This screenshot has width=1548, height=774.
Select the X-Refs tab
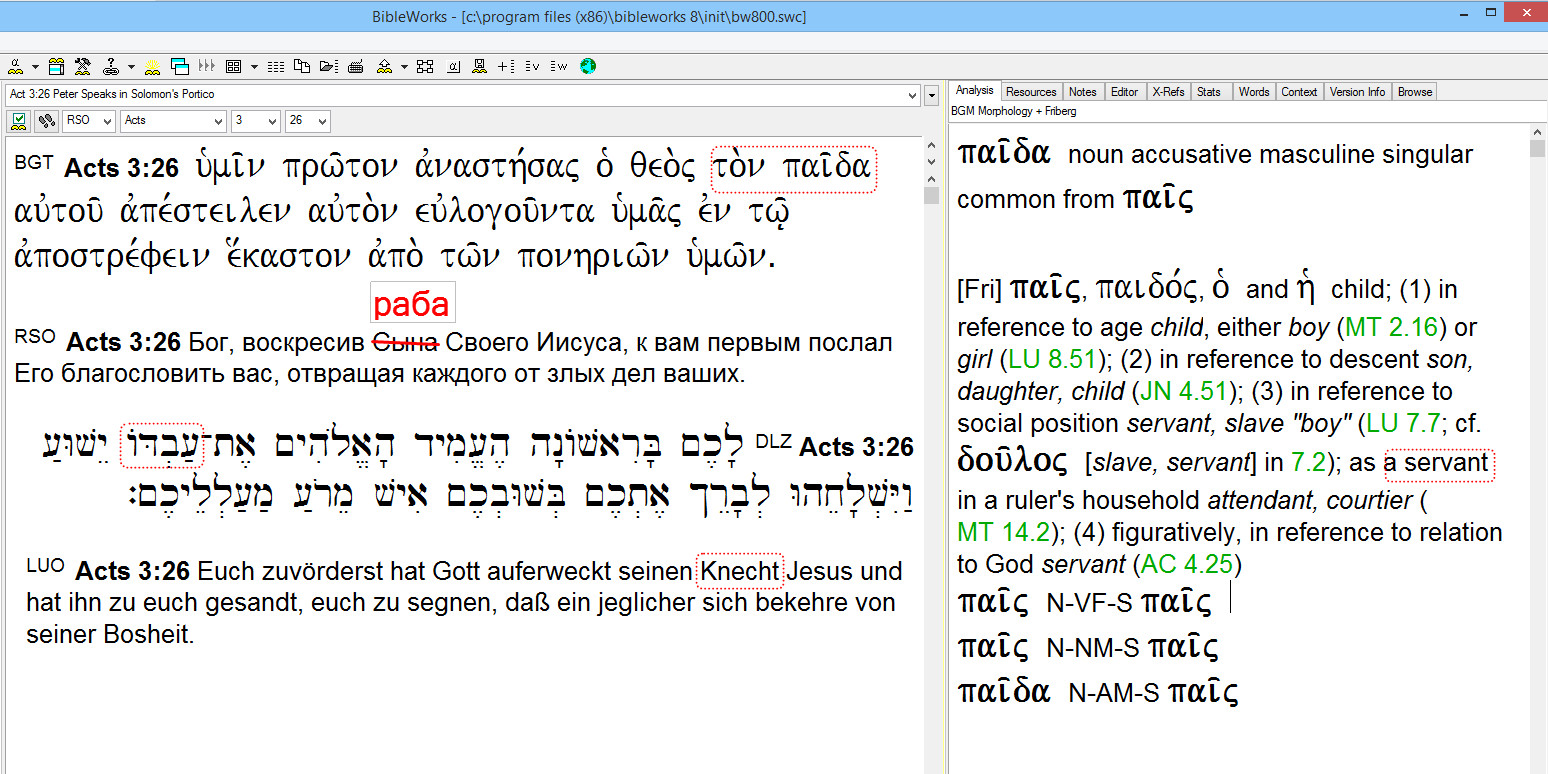1168,92
